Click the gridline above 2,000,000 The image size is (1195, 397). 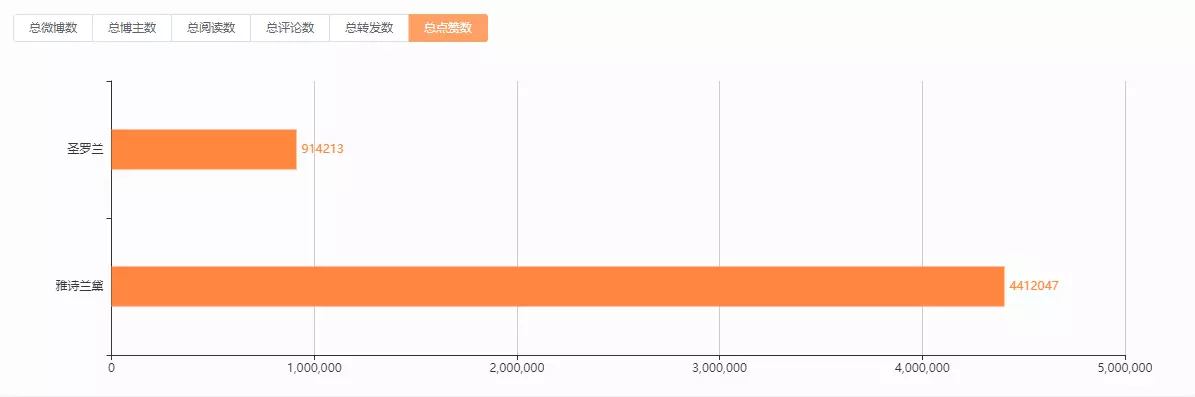[517, 218]
